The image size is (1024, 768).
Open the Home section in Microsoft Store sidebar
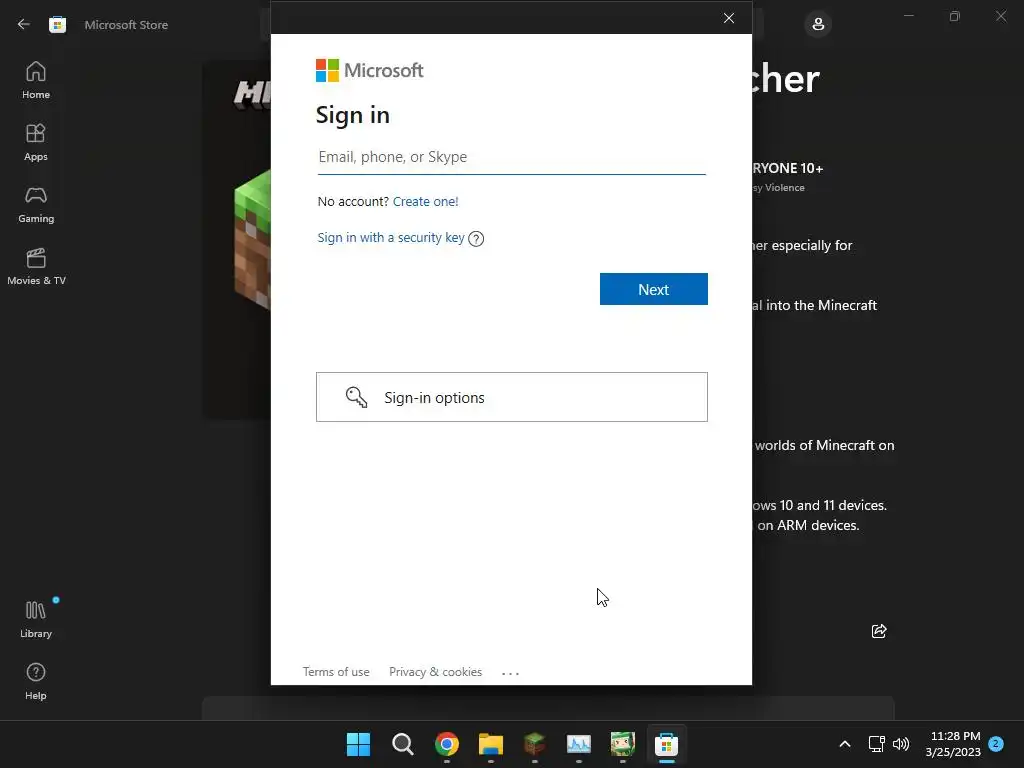click(x=36, y=80)
